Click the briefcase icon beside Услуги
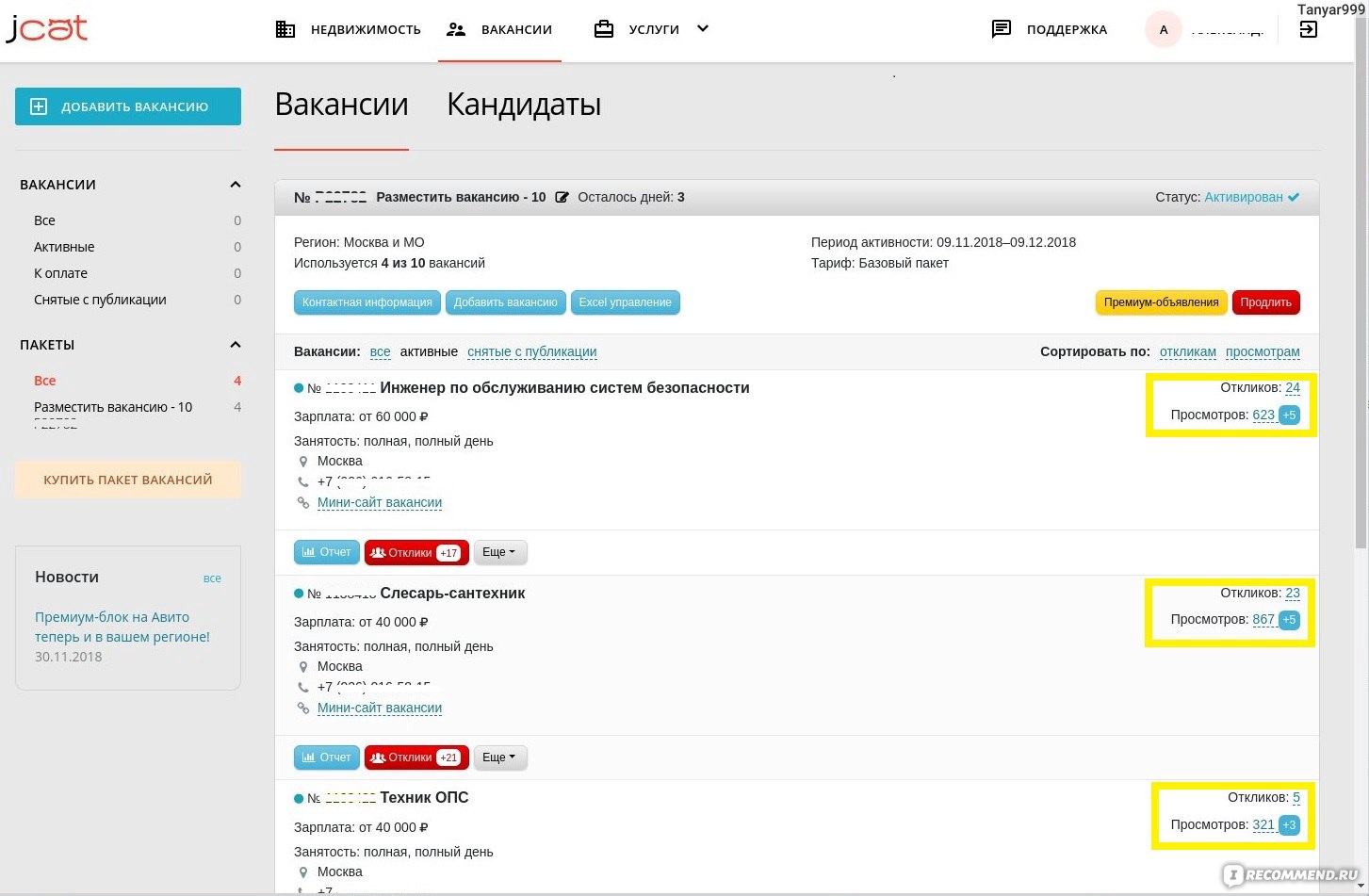Image resolution: width=1369 pixels, height=896 pixels. [603, 29]
